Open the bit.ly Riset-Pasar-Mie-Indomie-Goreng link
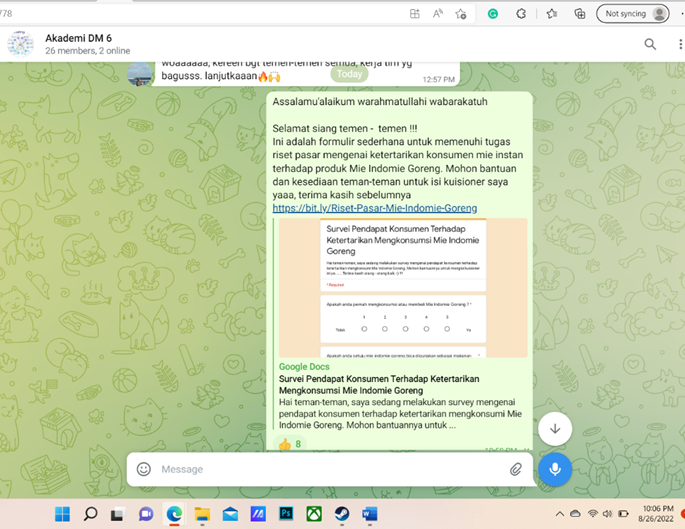The width and height of the screenshot is (685, 529). pyautogui.click(x=374, y=208)
